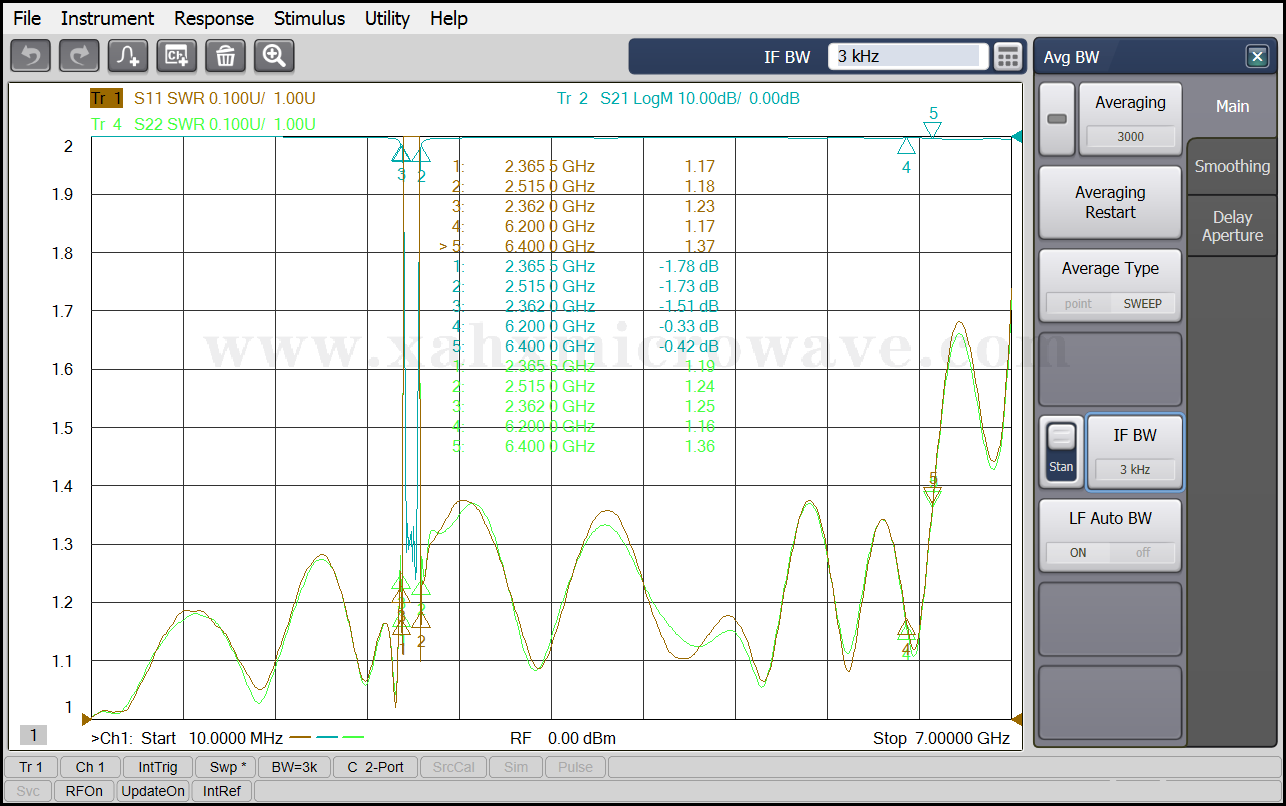
Task: Click marker 5 on the SWR curve
Action: [x=933, y=494]
